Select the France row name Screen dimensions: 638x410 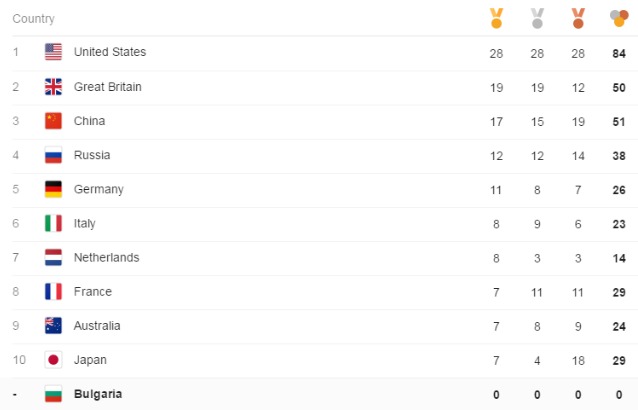point(93,291)
